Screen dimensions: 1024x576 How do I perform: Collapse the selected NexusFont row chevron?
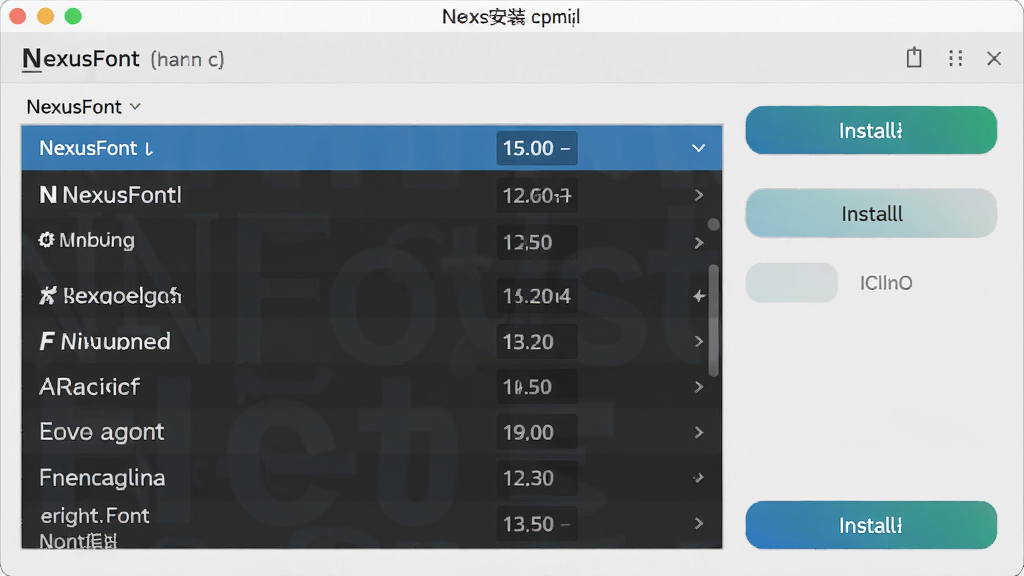pos(698,148)
